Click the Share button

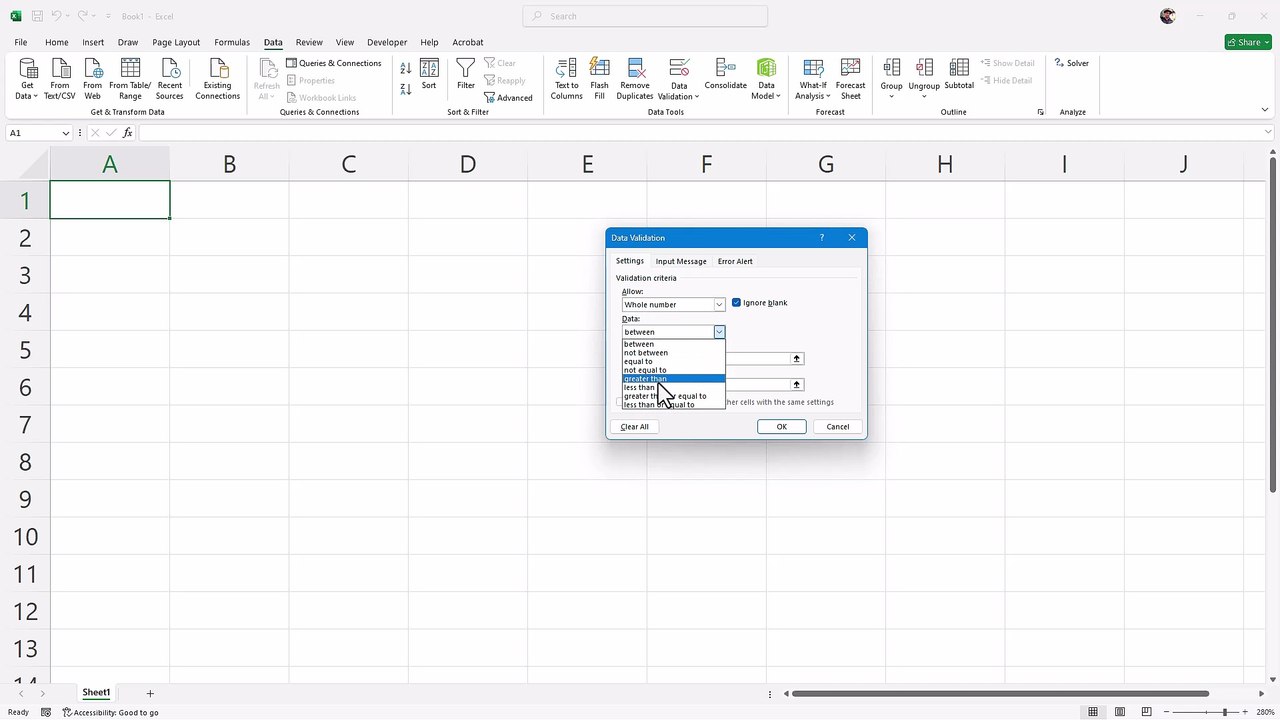pos(1248,42)
